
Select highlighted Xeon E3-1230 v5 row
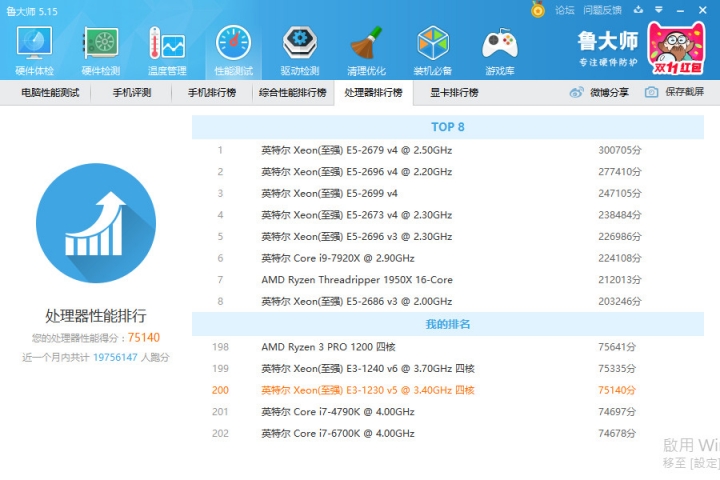[448, 390]
